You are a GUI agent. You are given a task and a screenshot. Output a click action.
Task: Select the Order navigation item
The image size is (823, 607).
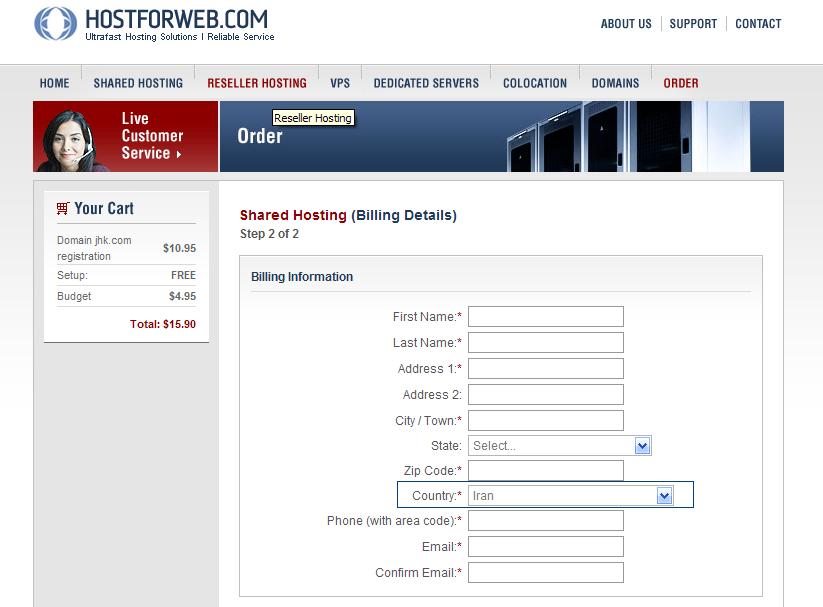[681, 83]
